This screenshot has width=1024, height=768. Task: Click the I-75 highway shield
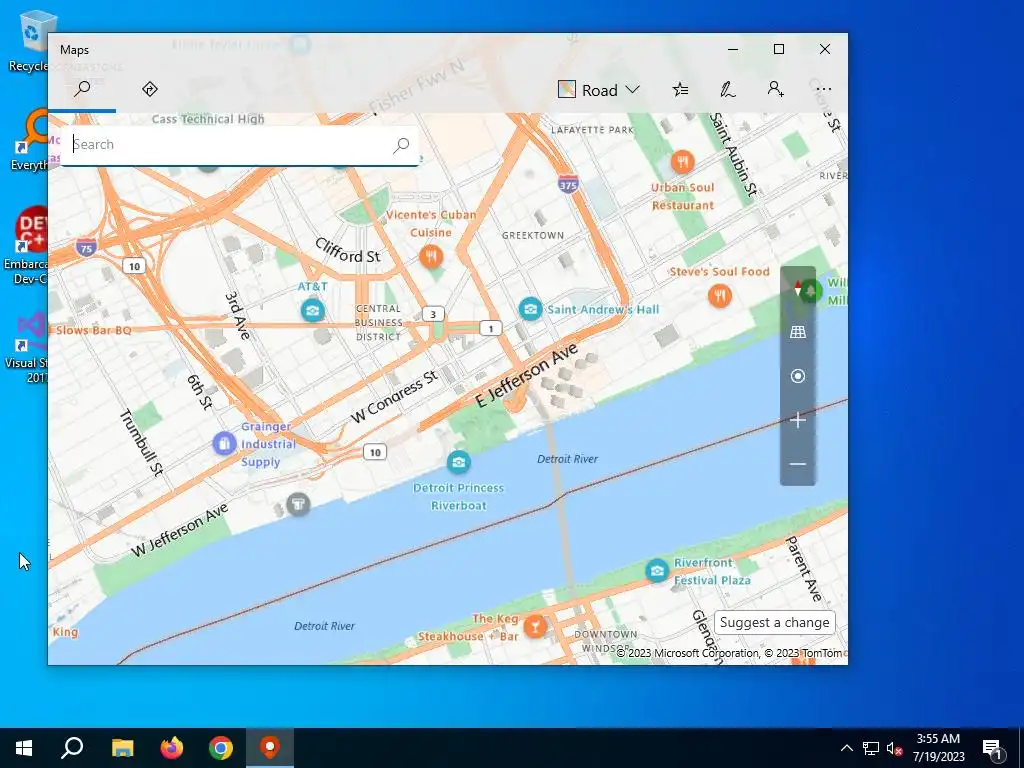coord(86,248)
